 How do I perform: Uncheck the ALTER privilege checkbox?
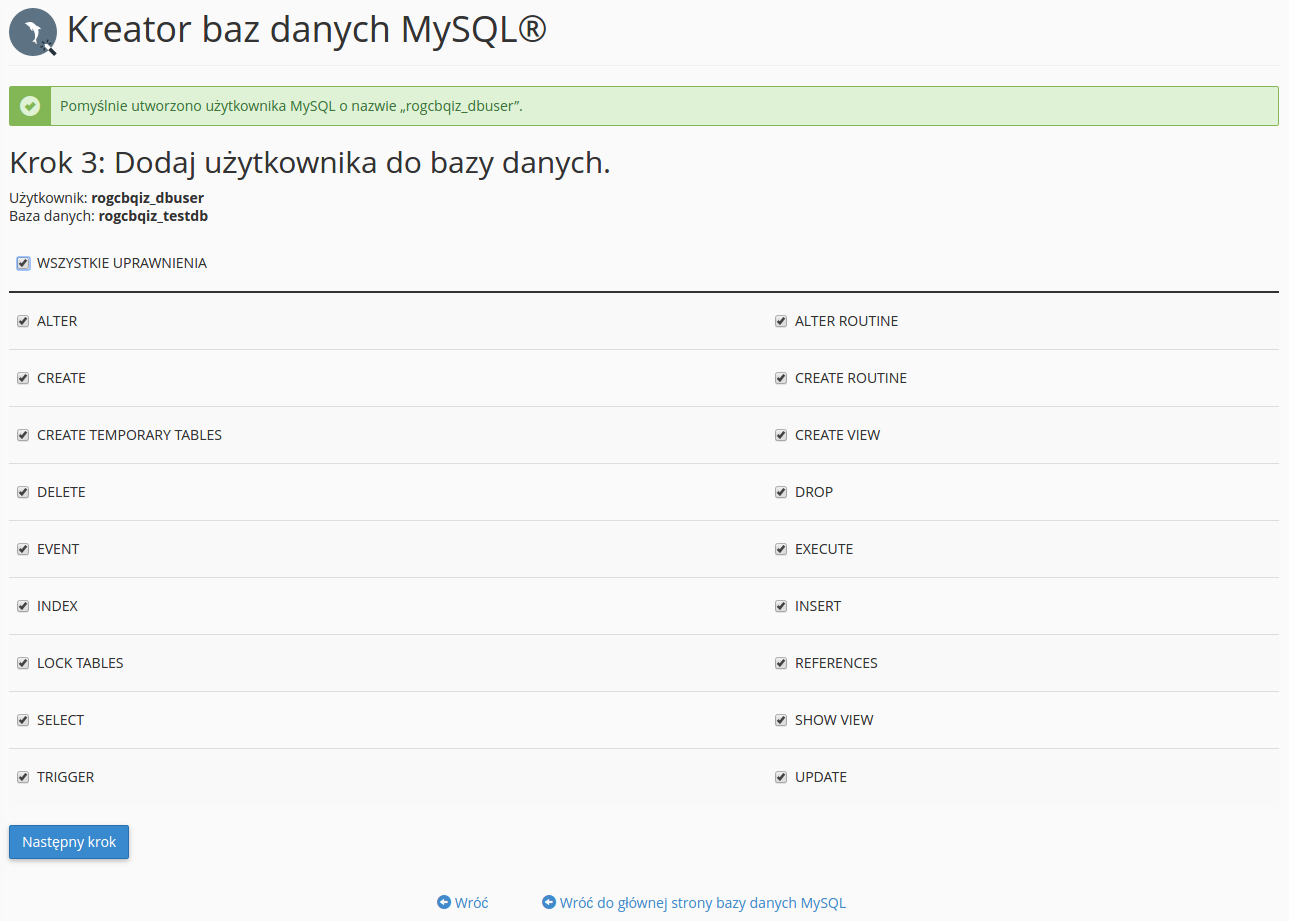23,321
